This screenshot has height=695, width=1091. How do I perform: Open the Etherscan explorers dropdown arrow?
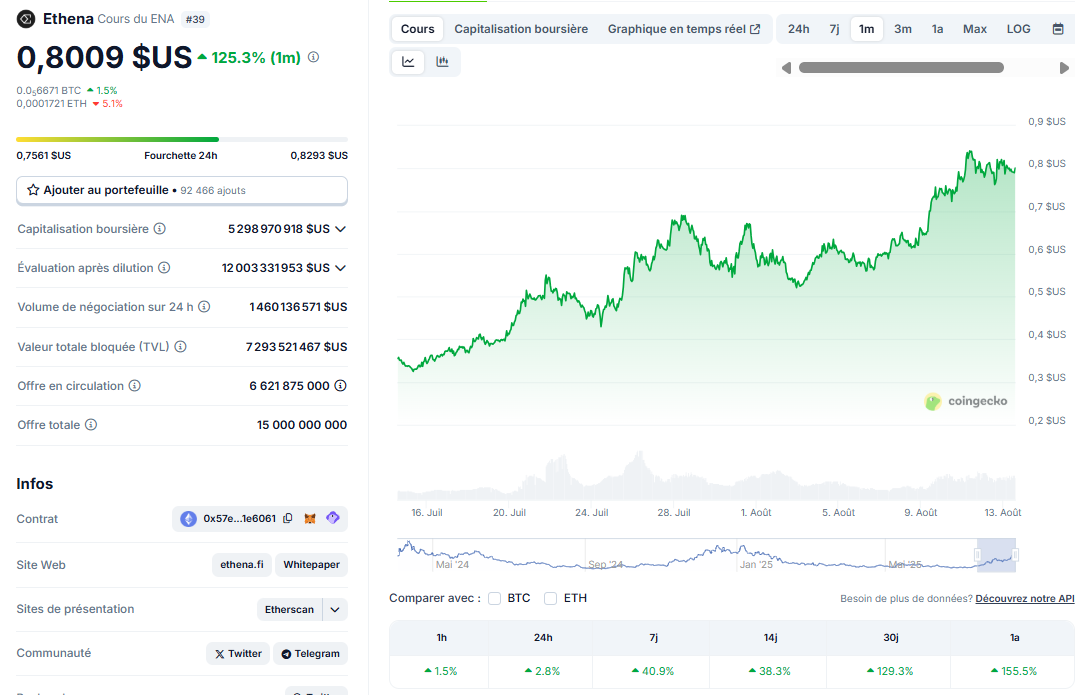tap(335, 609)
